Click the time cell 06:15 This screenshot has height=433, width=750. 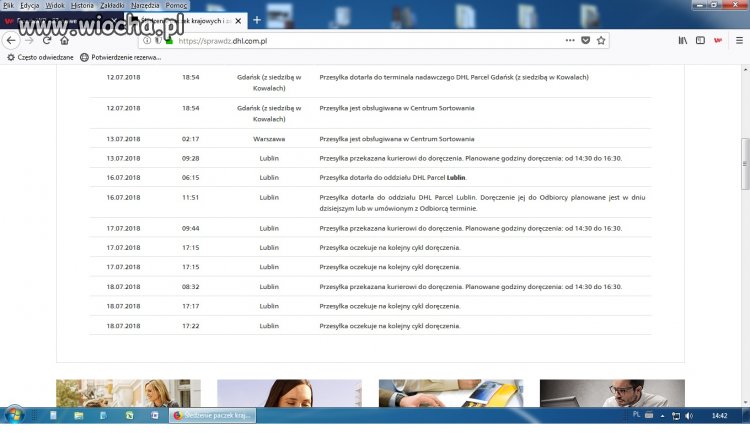(190, 178)
